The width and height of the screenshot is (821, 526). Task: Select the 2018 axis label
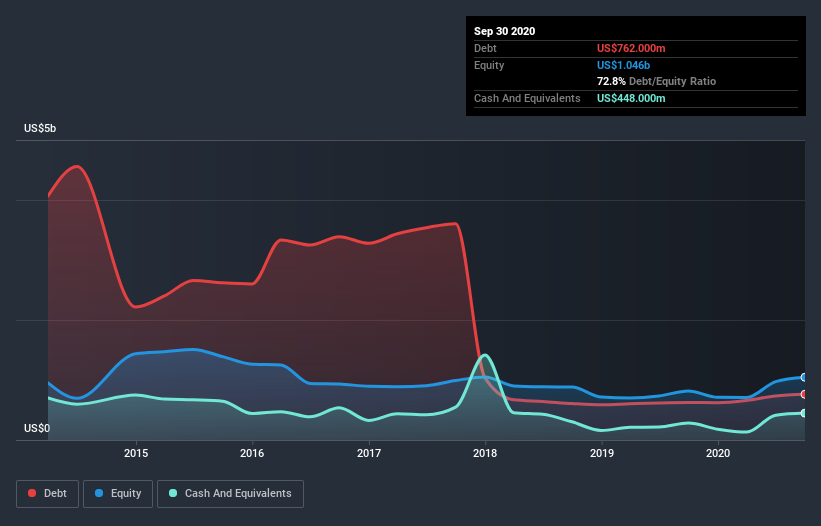click(485, 453)
